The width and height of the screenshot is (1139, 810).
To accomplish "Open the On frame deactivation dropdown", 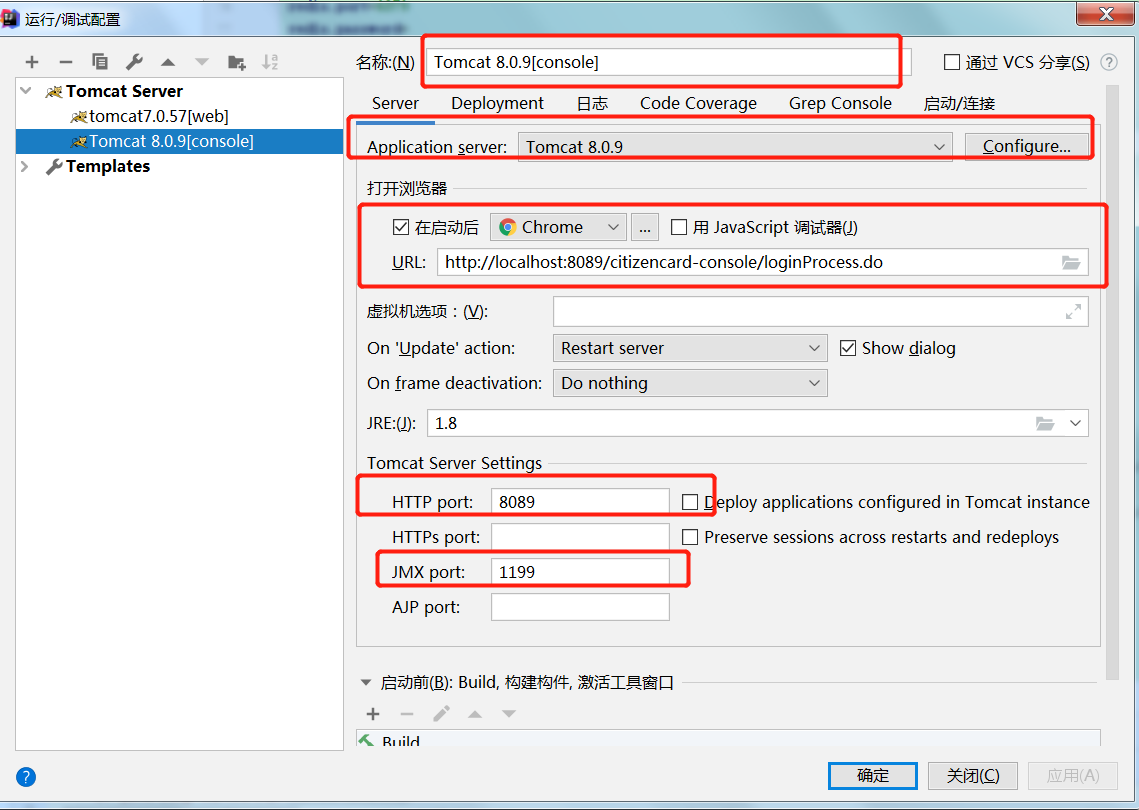I will (x=690, y=383).
